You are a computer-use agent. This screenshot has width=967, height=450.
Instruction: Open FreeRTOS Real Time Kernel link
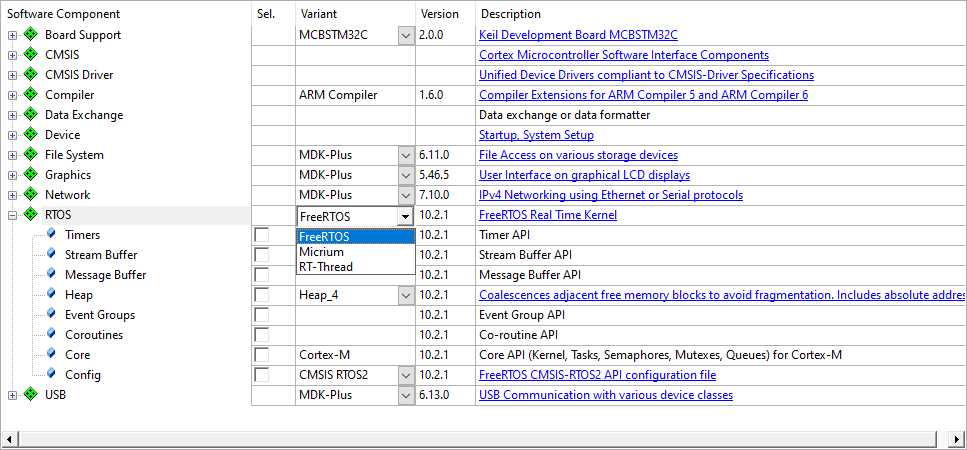point(548,215)
